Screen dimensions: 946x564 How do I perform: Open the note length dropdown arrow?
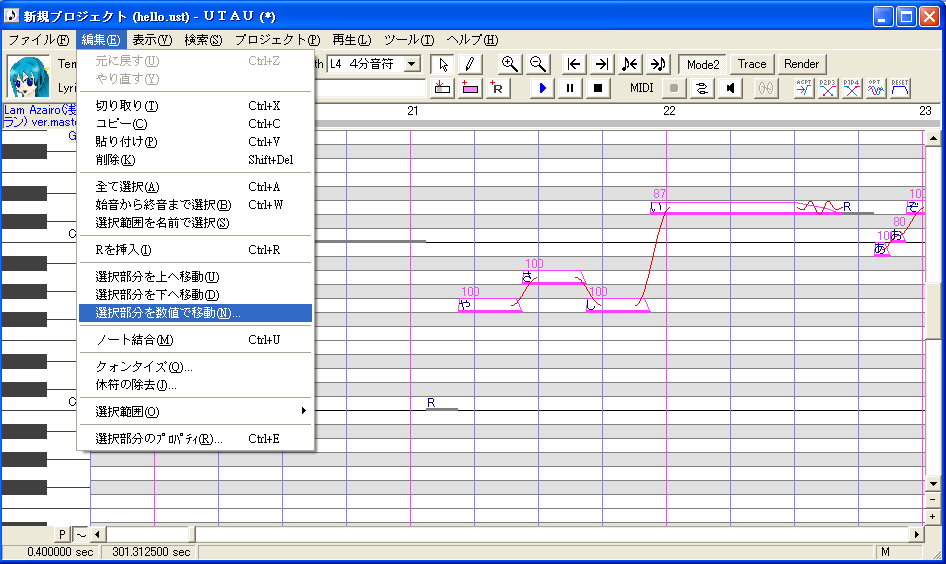(x=412, y=64)
